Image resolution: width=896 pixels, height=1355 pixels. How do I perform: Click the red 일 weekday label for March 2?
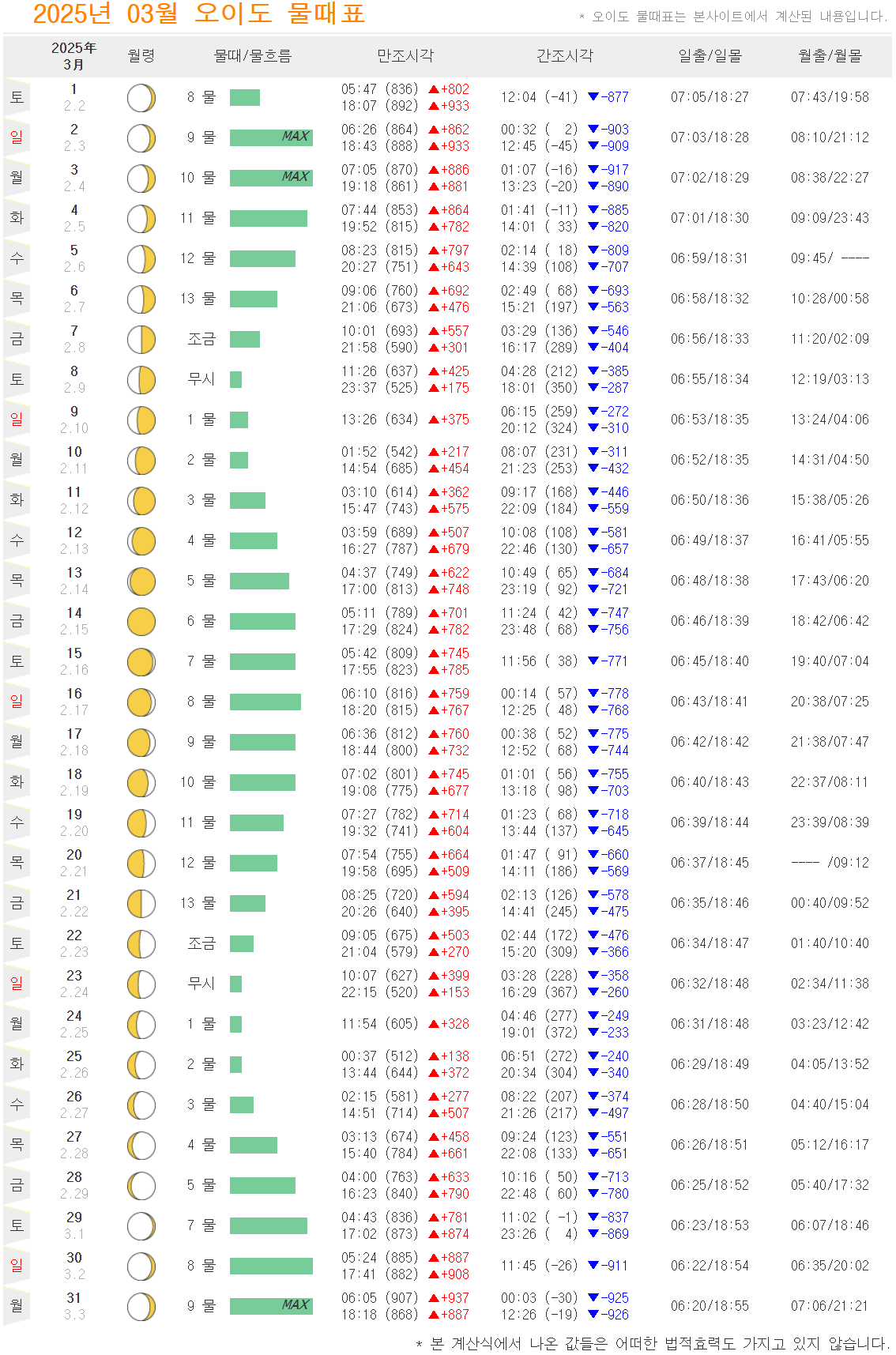click(x=17, y=137)
